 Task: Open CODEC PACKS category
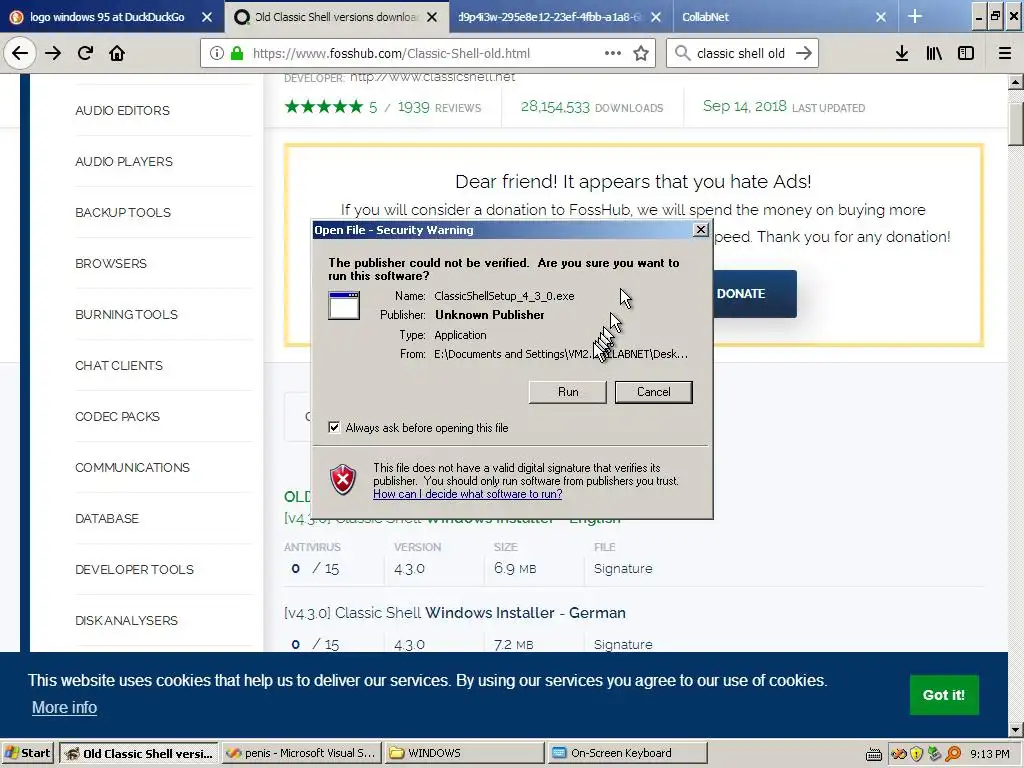[118, 416]
